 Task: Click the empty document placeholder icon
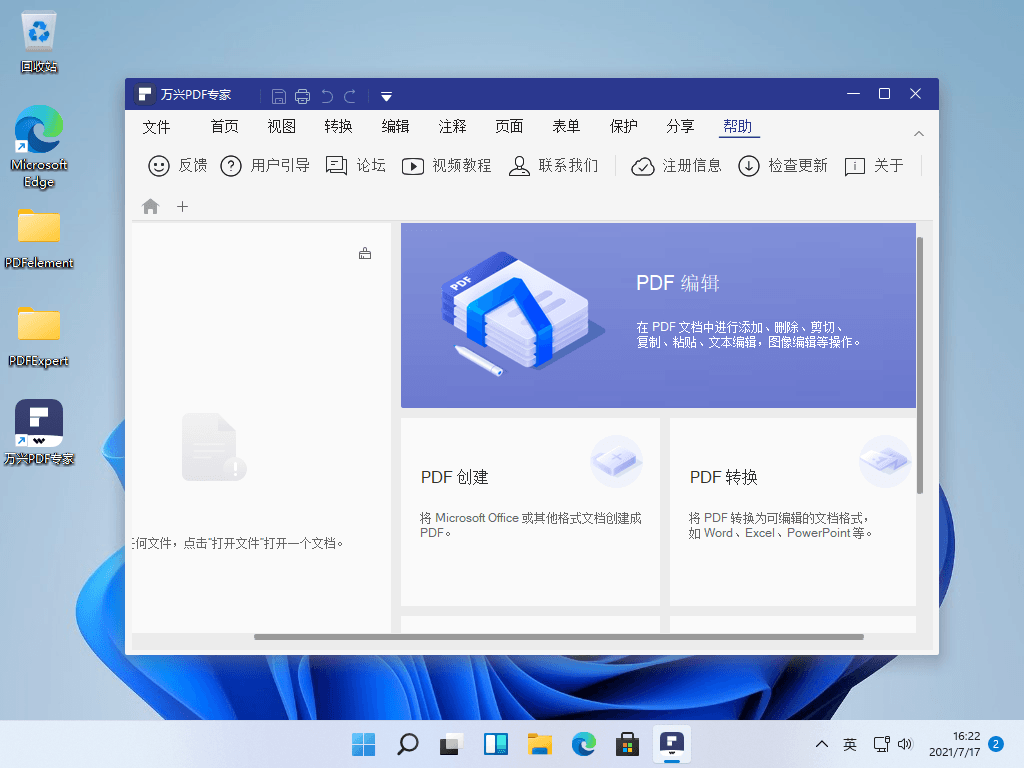point(214,447)
